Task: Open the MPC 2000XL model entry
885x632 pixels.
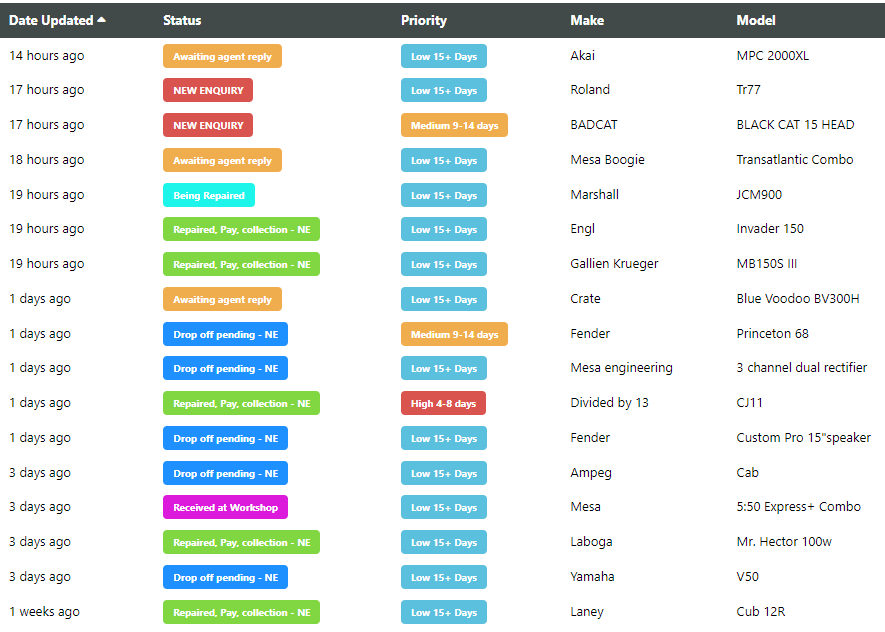Action: tap(773, 56)
